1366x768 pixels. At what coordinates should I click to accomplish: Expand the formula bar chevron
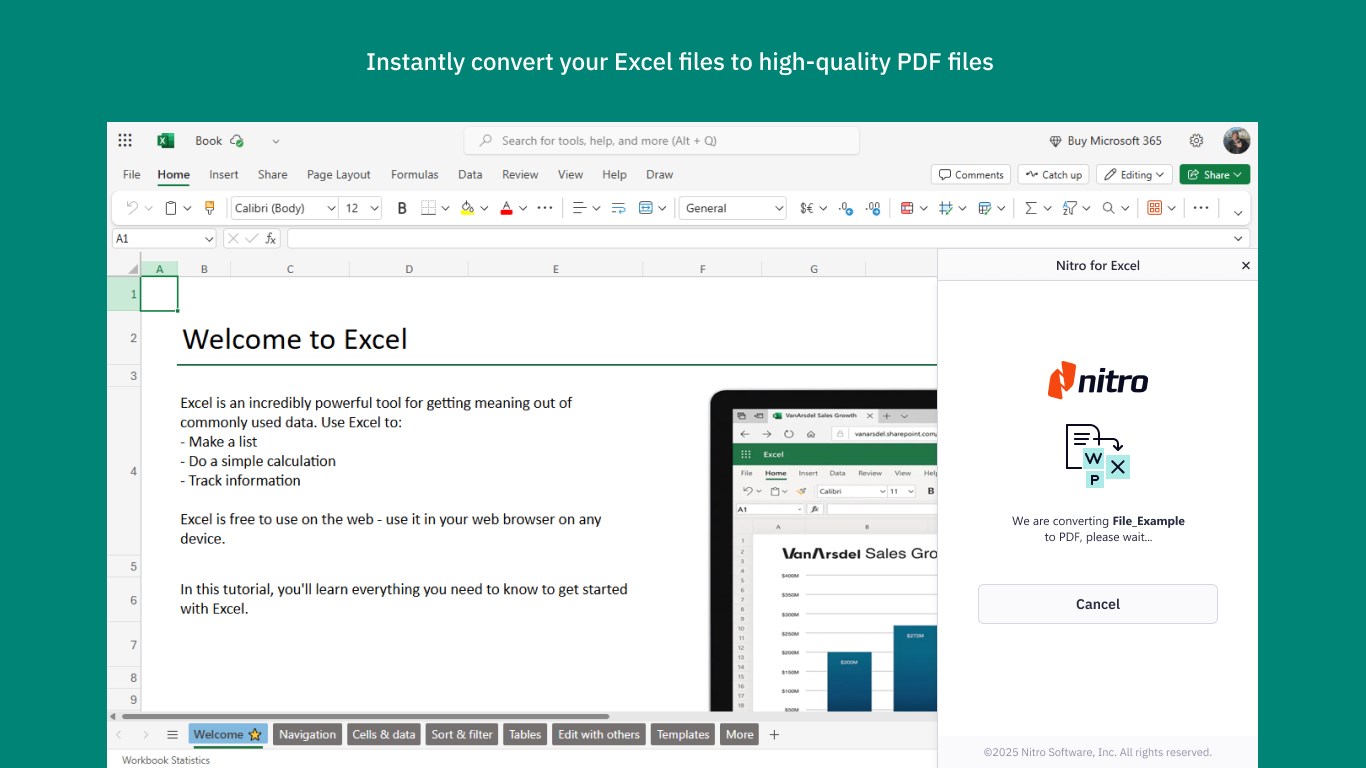(1239, 239)
